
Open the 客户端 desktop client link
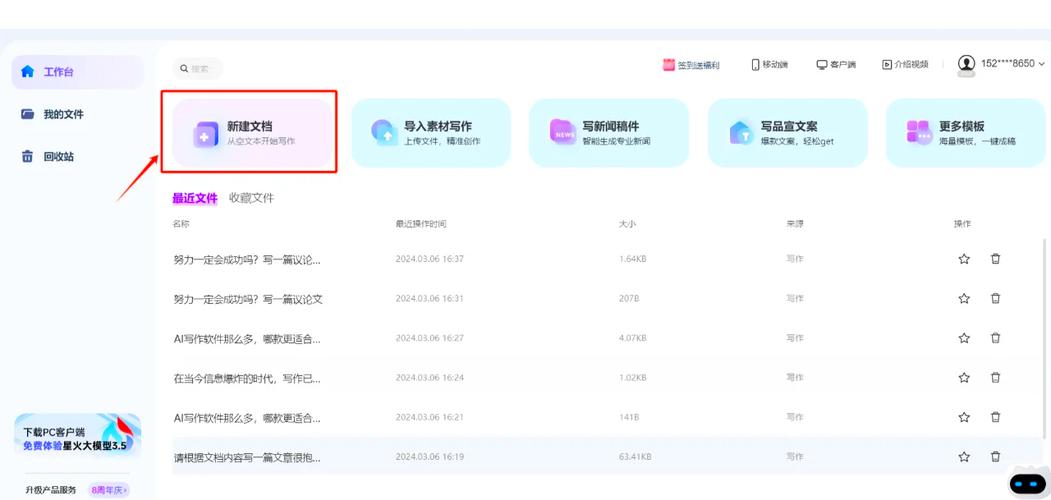point(836,64)
